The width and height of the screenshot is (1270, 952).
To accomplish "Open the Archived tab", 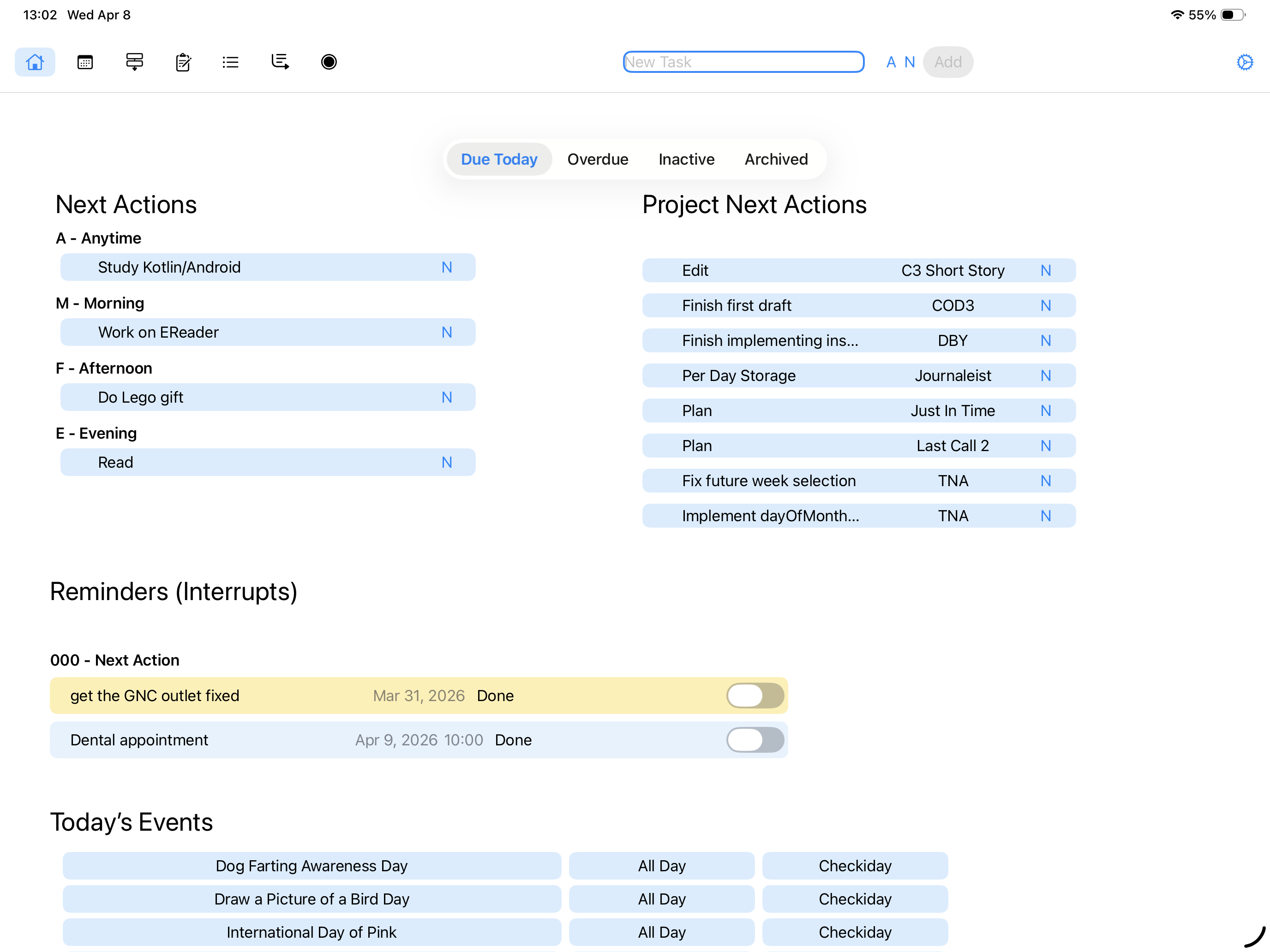I will [x=776, y=159].
